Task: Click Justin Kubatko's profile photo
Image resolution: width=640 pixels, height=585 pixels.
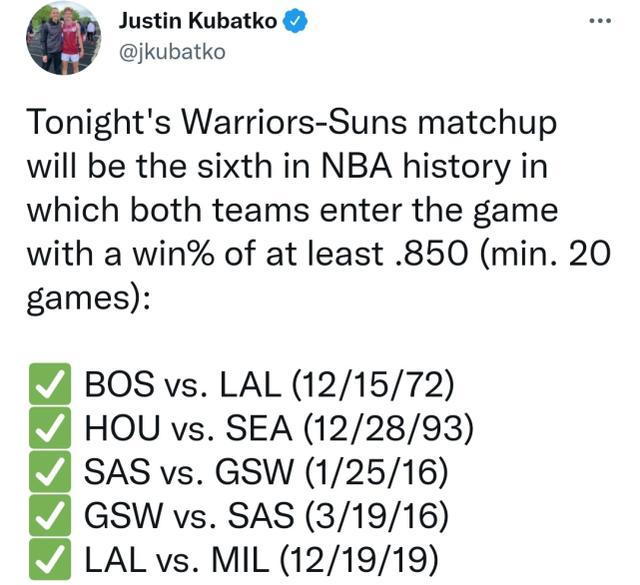Action: pyautogui.click(x=64, y=38)
